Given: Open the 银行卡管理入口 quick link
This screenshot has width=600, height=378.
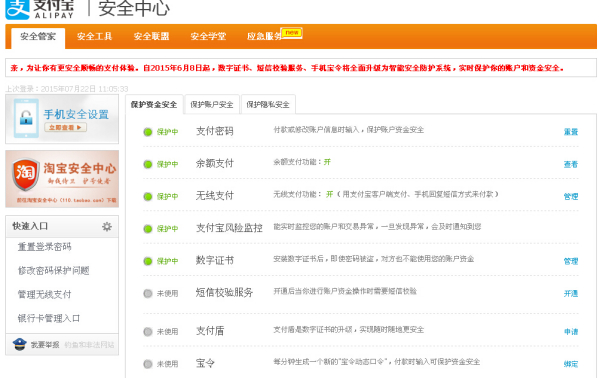Looking at the screenshot, I should click(49, 318).
